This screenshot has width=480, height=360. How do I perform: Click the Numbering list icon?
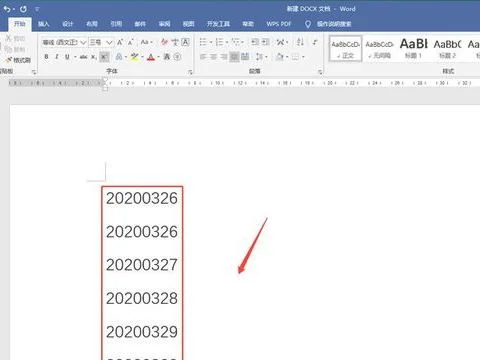[219, 42]
